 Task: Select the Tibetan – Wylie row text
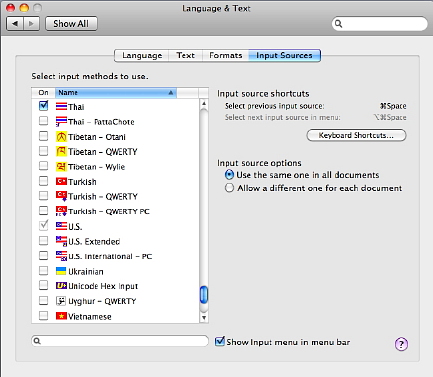click(x=96, y=167)
